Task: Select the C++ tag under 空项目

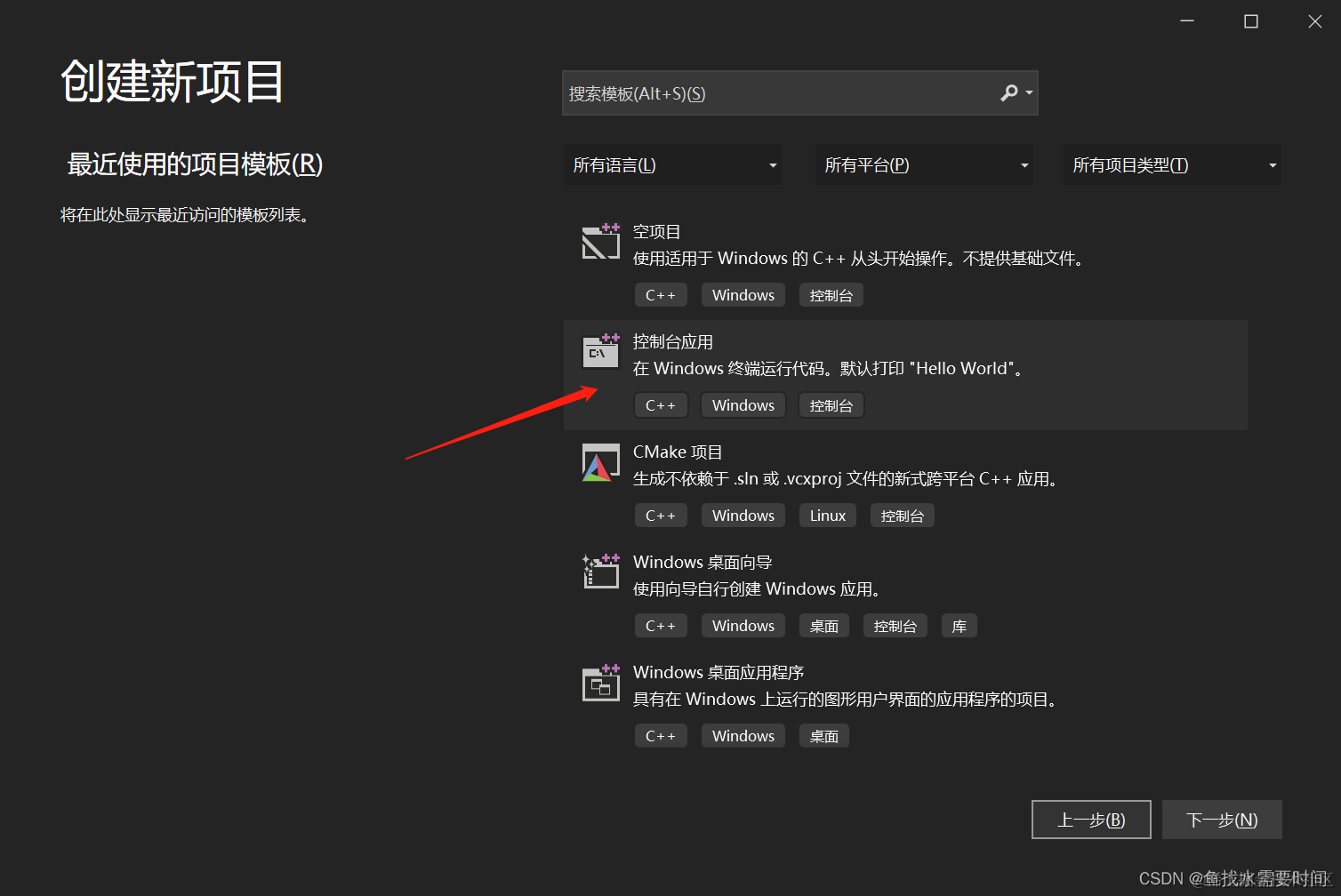Action: [x=661, y=294]
